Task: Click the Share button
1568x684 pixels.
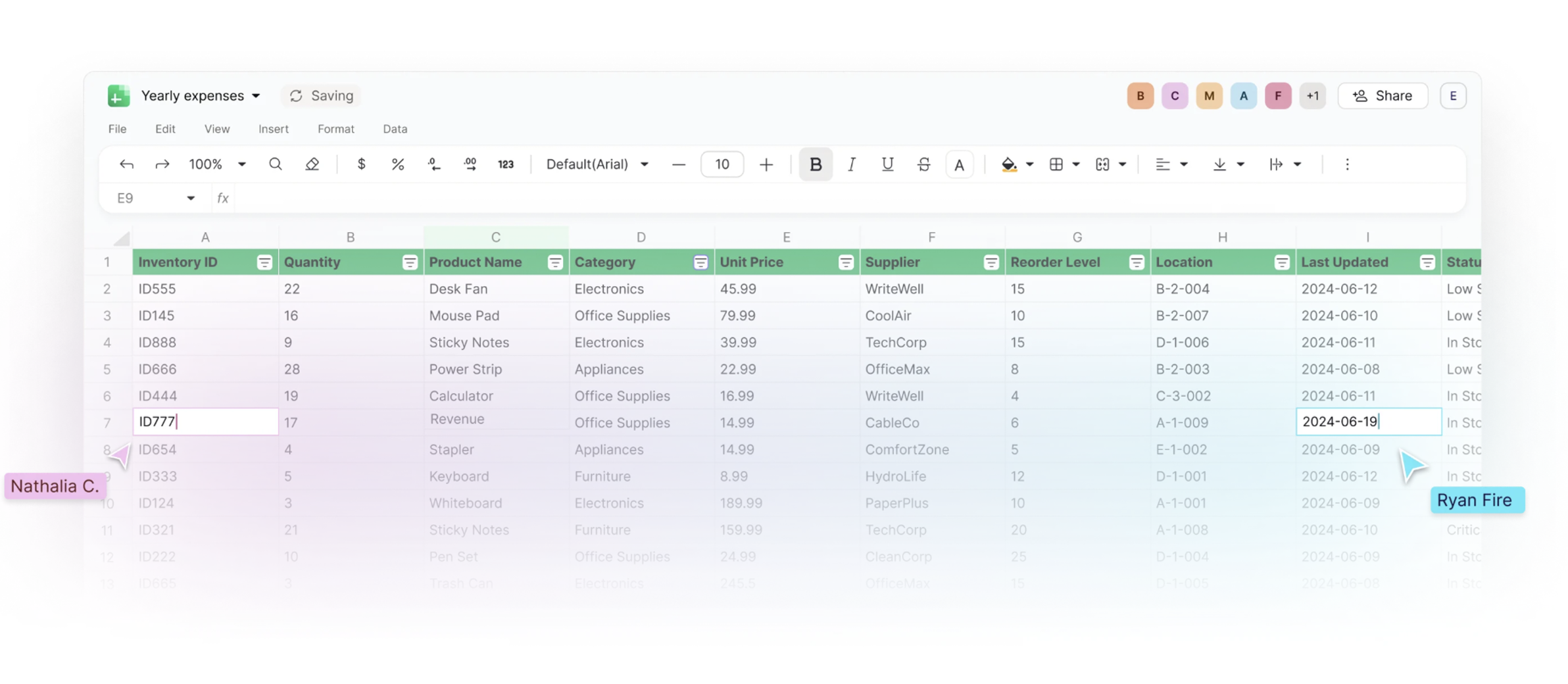Action: point(1383,96)
